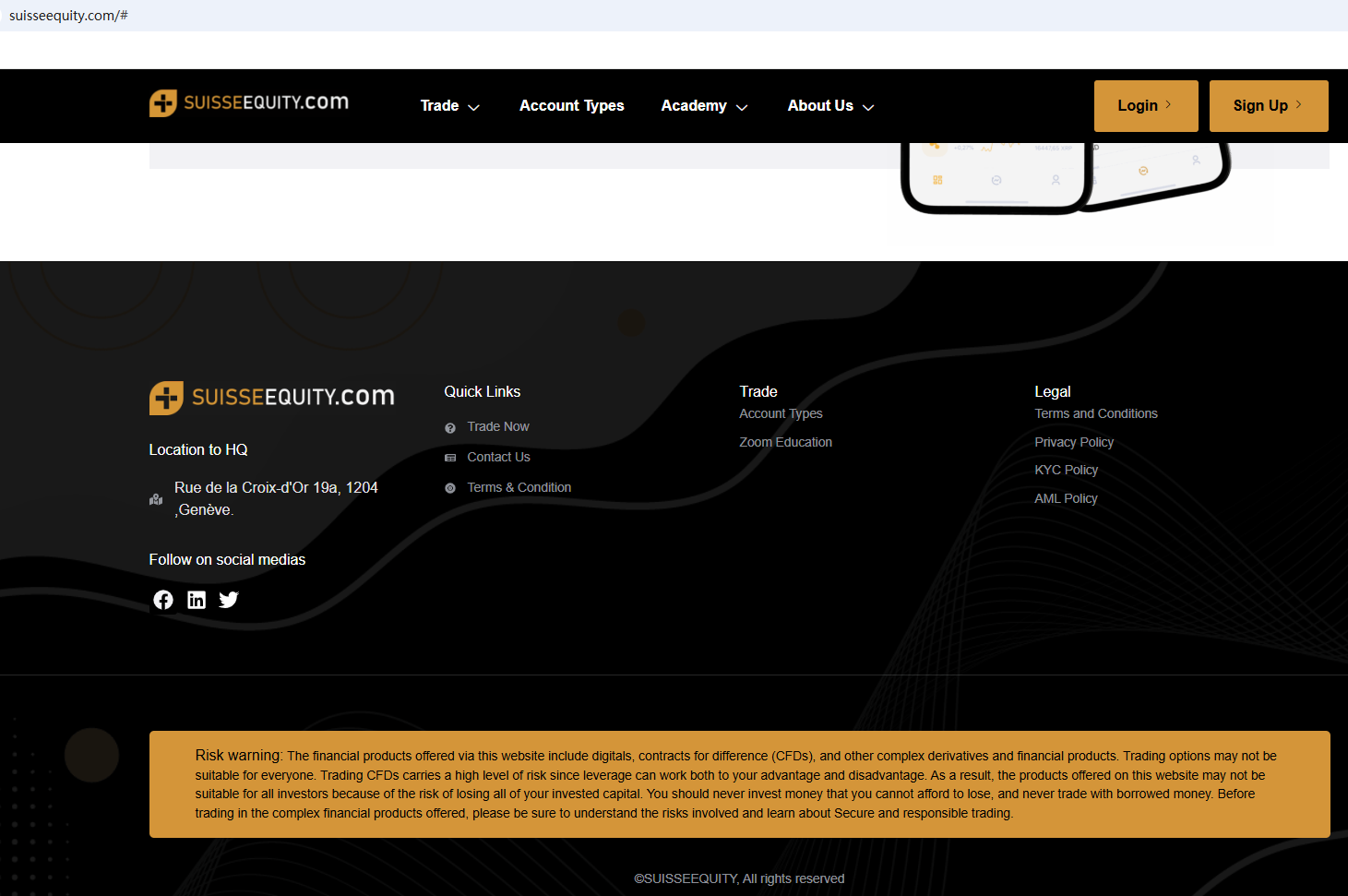Click the SuisseEquity logo in the footer
Image resolution: width=1348 pixels, height=896 pixels.
point(272,398)
